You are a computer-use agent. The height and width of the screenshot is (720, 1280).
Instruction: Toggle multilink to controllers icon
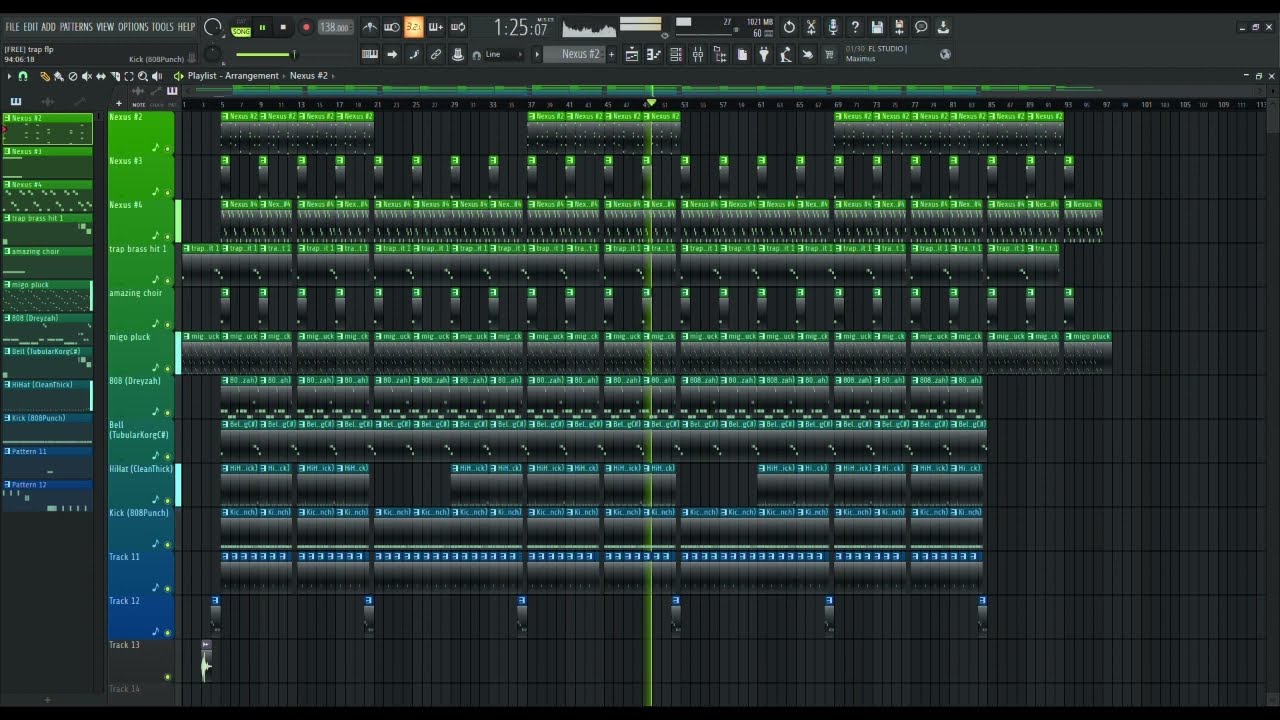458,54
